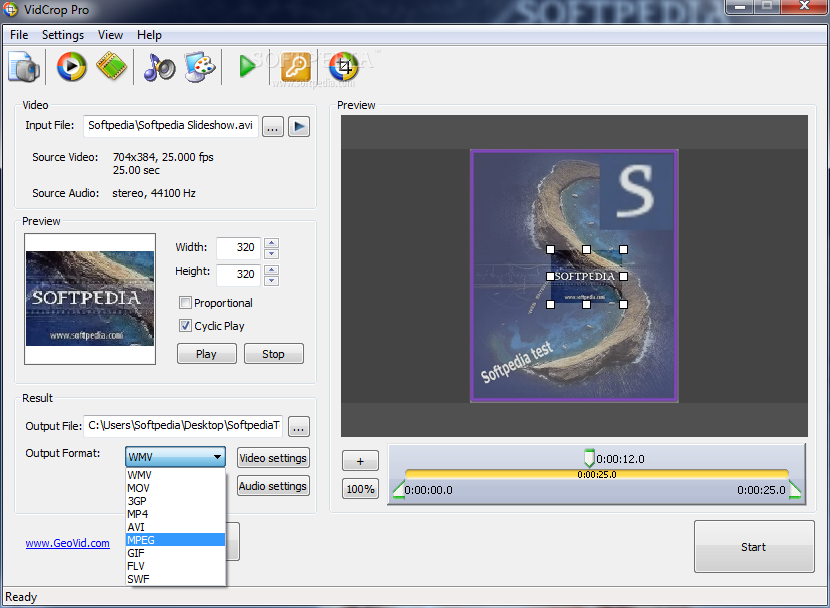Visit the www.GeoVid.com link
The image size is (830, 608).
(x=68, y=543)
